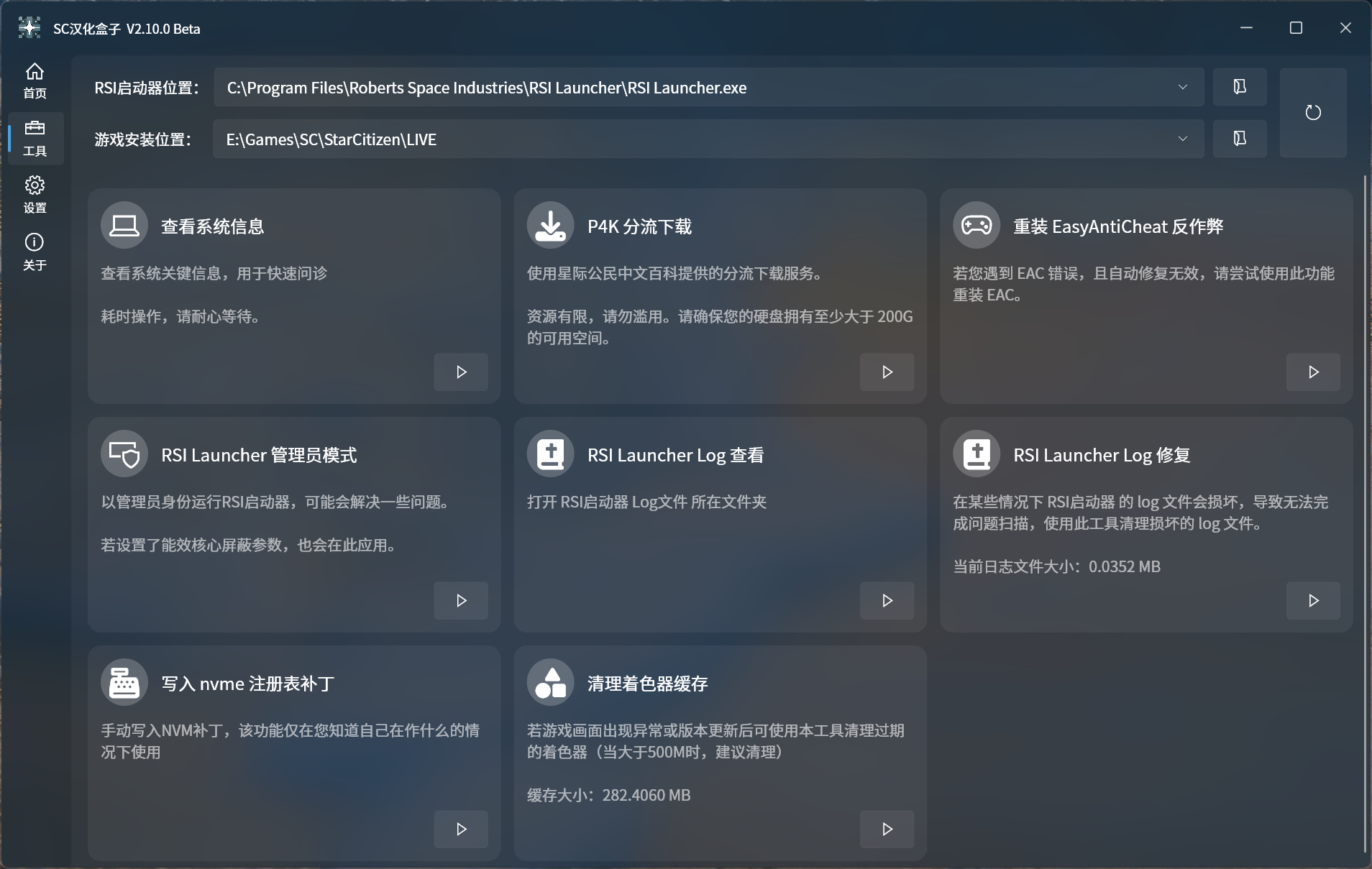1372x869 pixels.
Task: Run 重装 EasyAntiCheat 反作弊 tool
Action: coord(1313,372)
